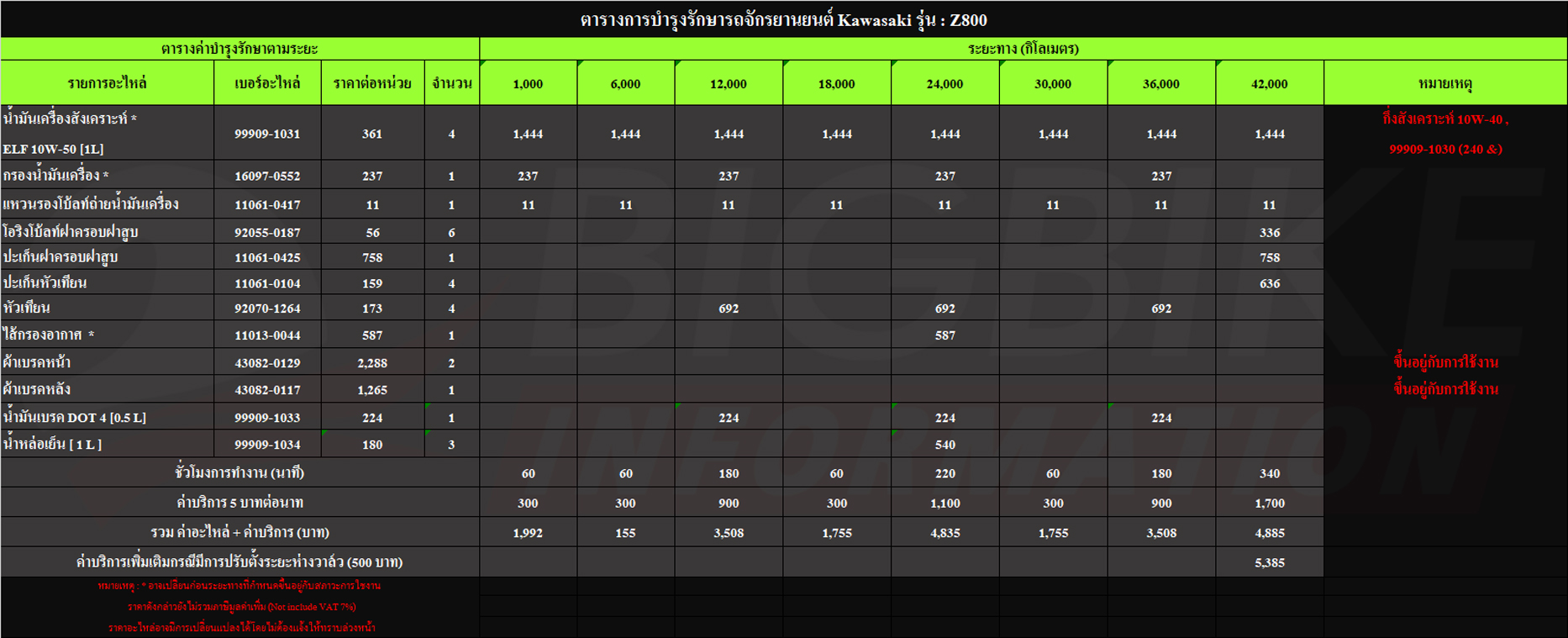Click the unit price 173 cell
The image size is (1568, 638).
point(372,308)
